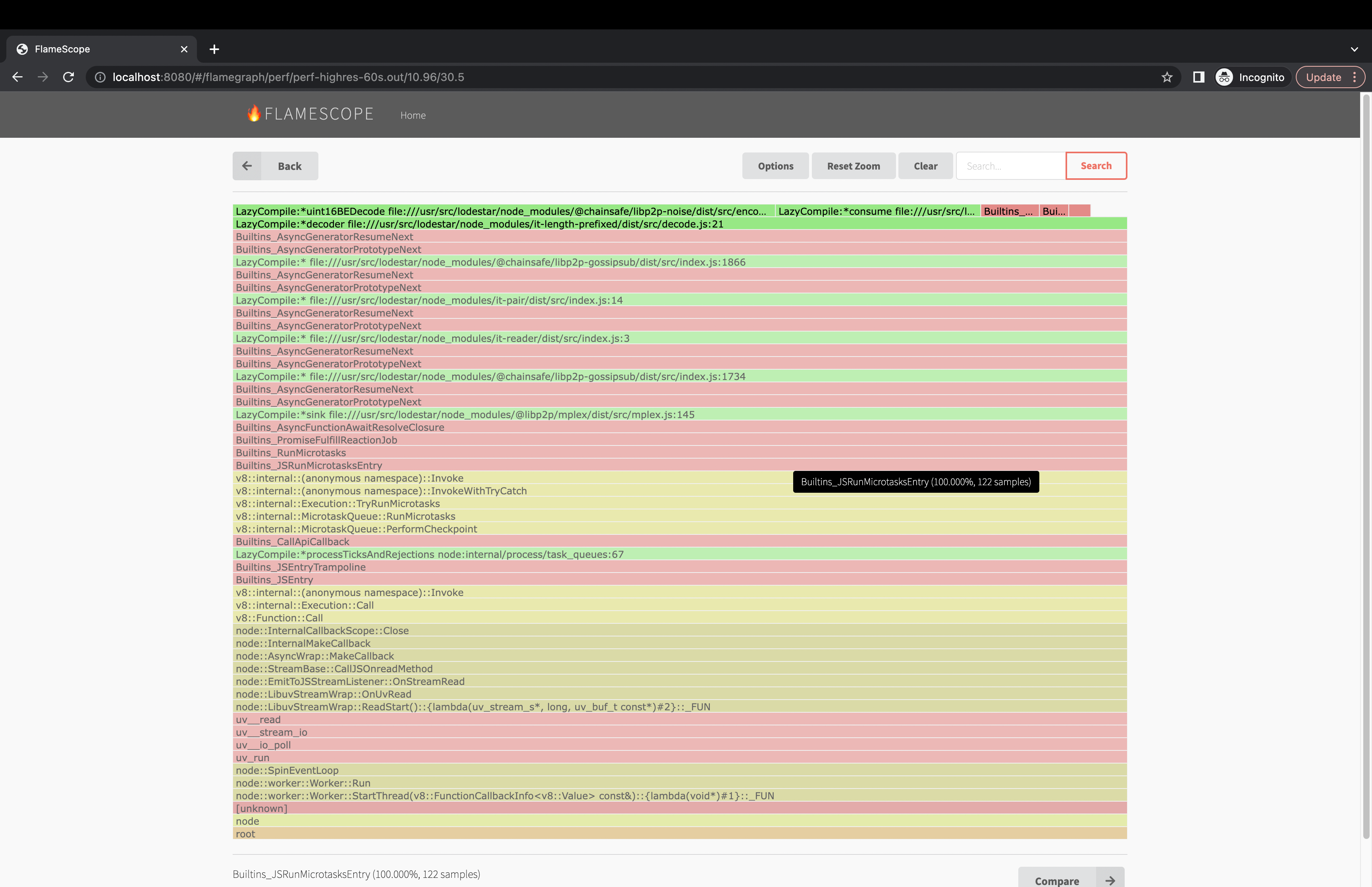Click the browser side panel icon
Image resolution: width=1372 pixels, height=887 pixels.
(x=1198, y=77)
